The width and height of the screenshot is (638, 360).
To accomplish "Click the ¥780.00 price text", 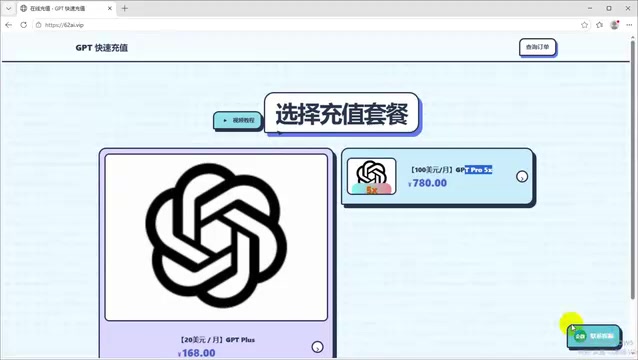I will (x=427, y=183).
